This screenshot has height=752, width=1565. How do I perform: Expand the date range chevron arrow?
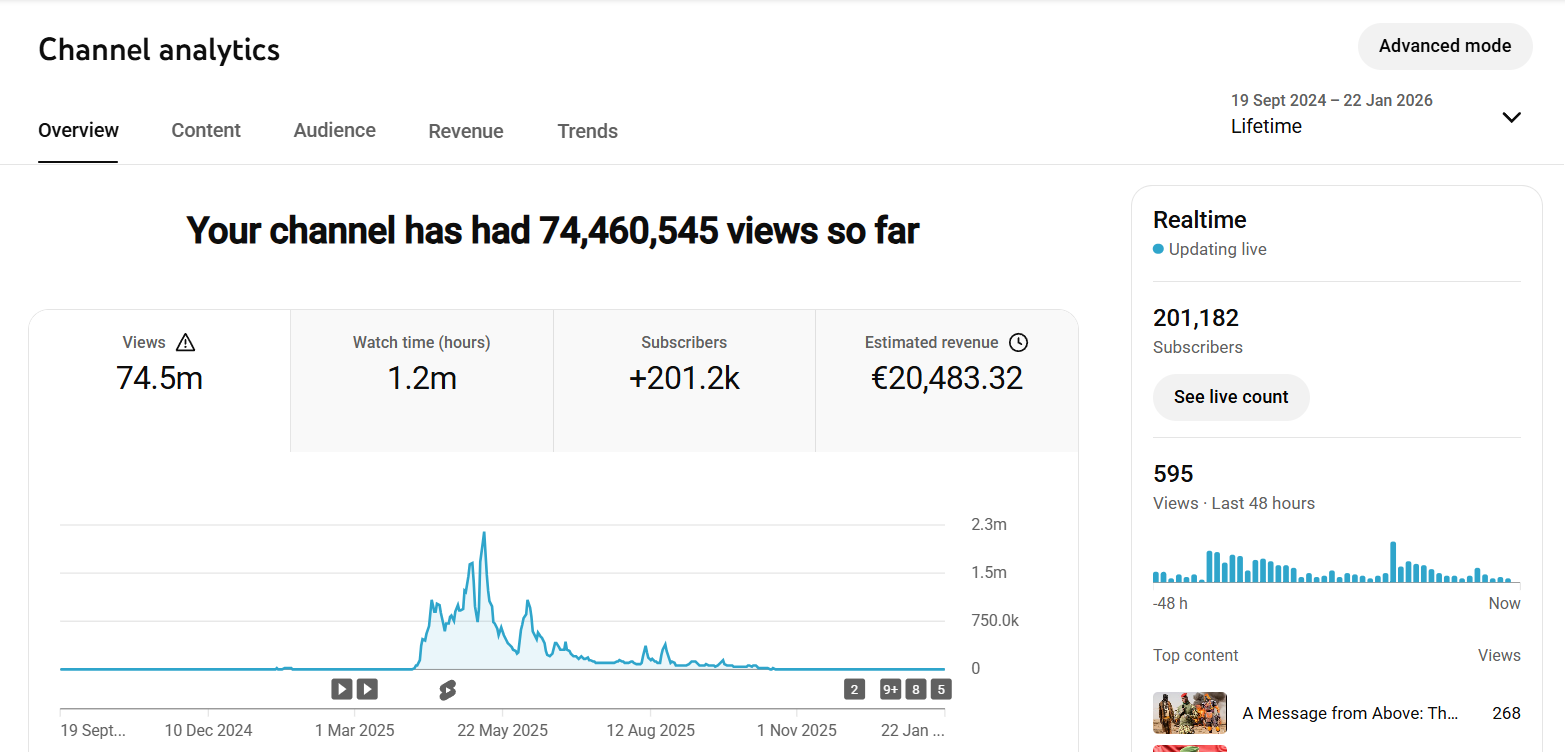(1511, 117)
